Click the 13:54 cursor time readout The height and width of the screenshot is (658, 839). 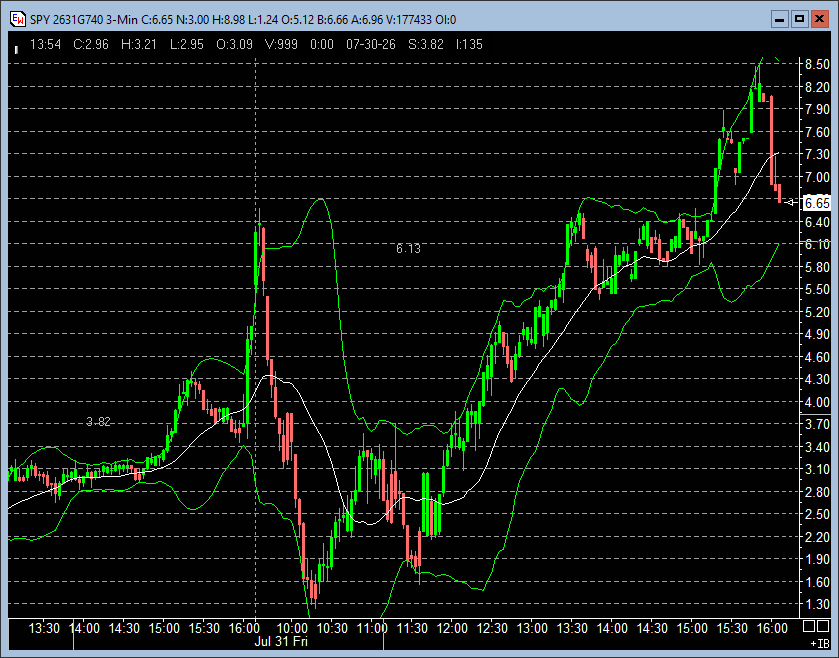[45, 44]
